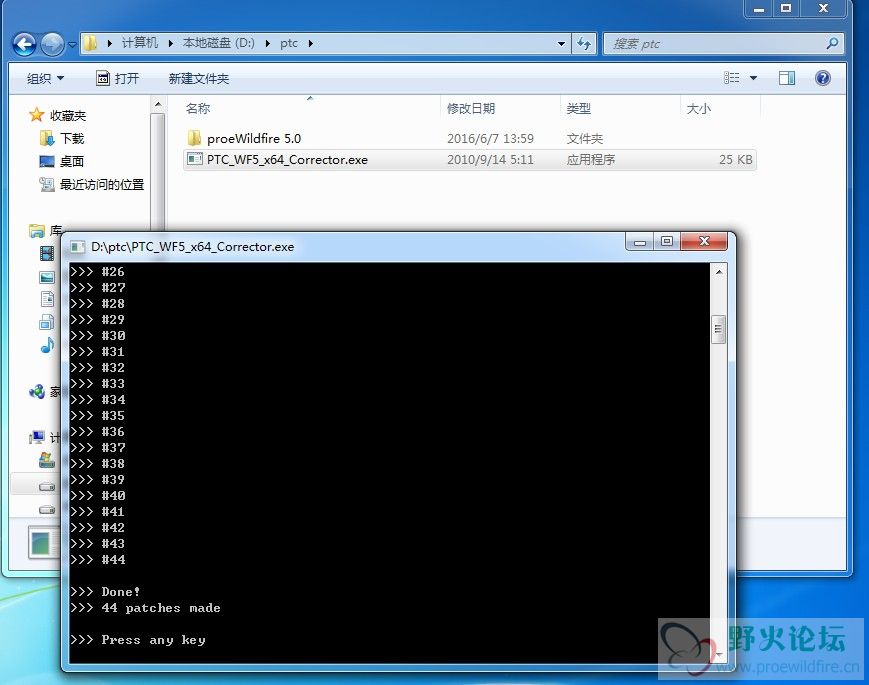
Task: Toggle the preview pane icon
Action: 786,78
